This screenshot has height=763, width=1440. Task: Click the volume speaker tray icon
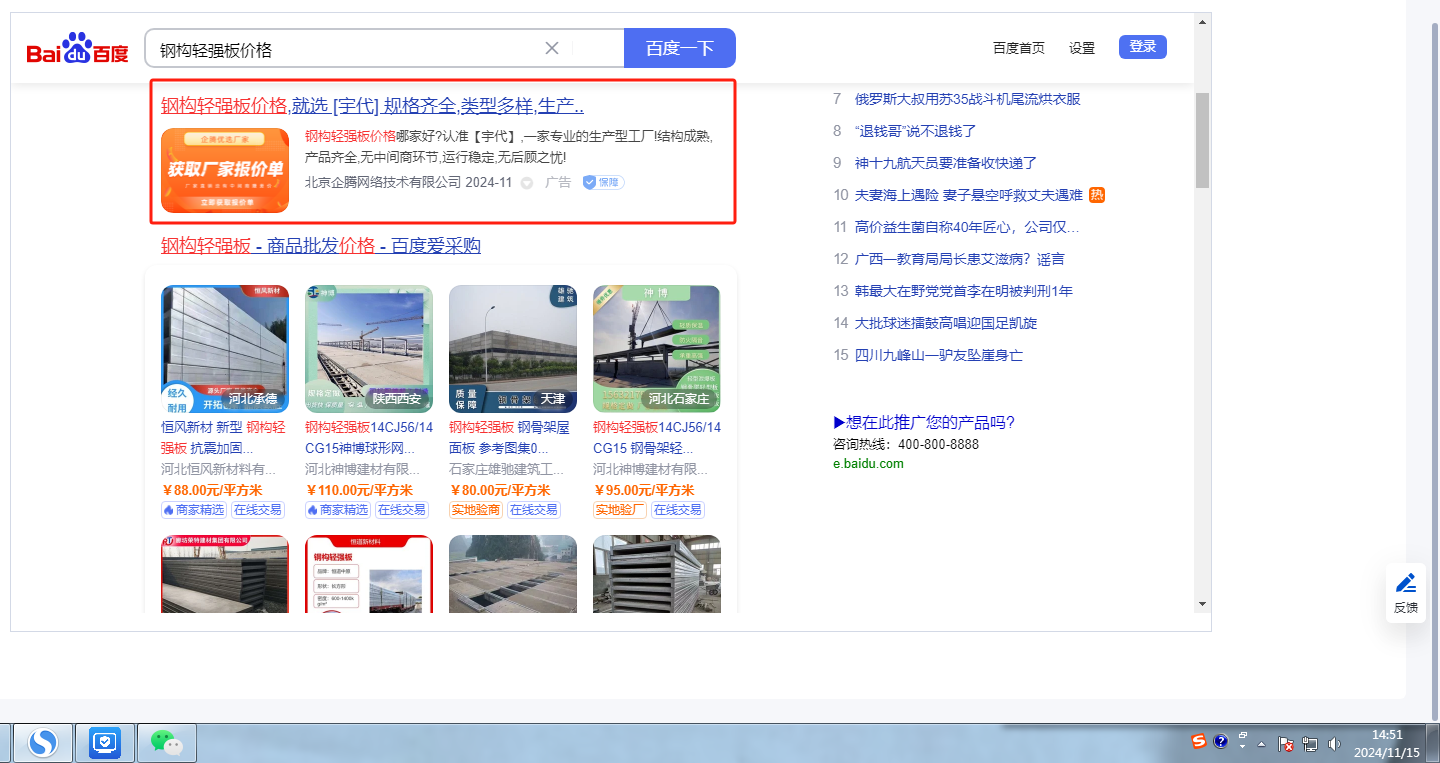tap(1334, 744)
